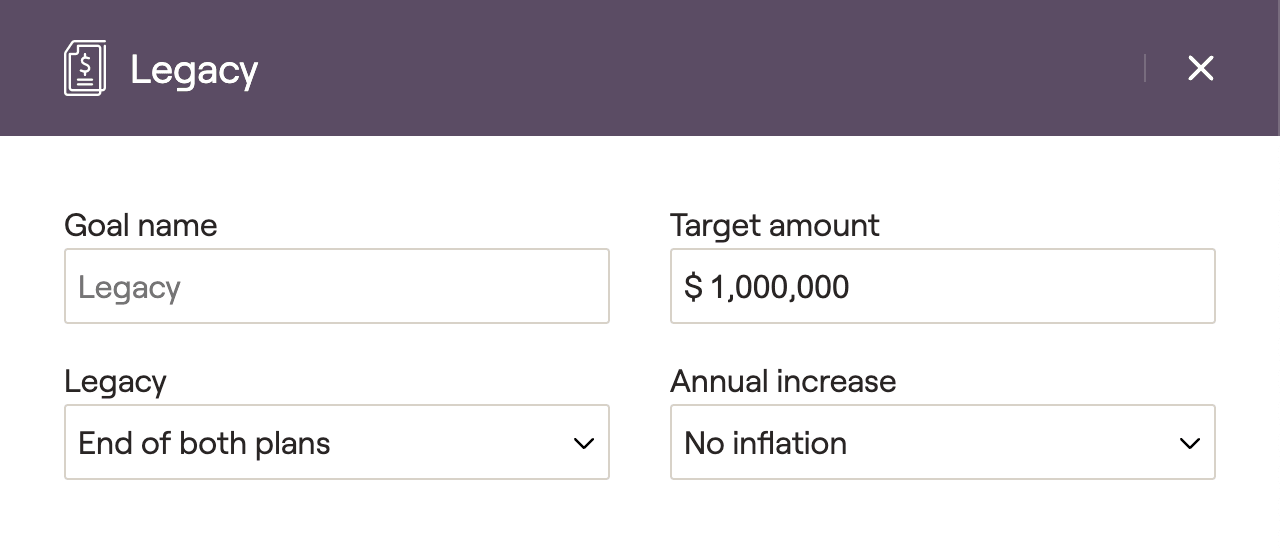The image size is (1280, 550).
Task: Select the "No inflation" option text
Action: click(x=765, y=443)
